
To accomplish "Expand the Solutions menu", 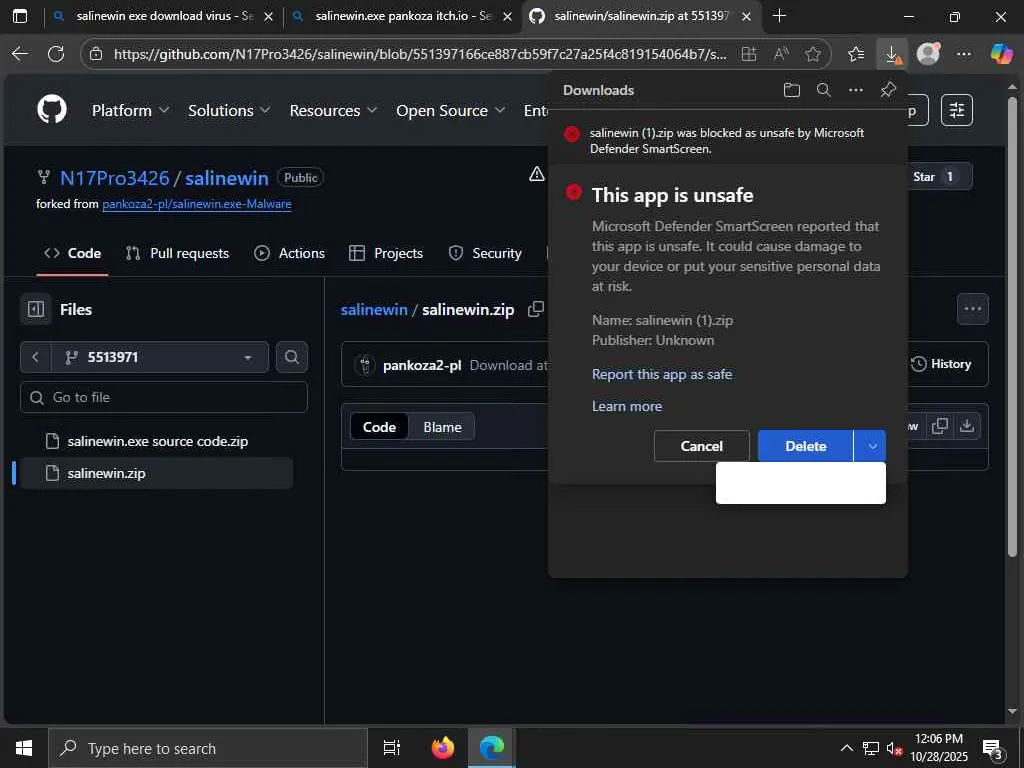I will coord(229,110).
